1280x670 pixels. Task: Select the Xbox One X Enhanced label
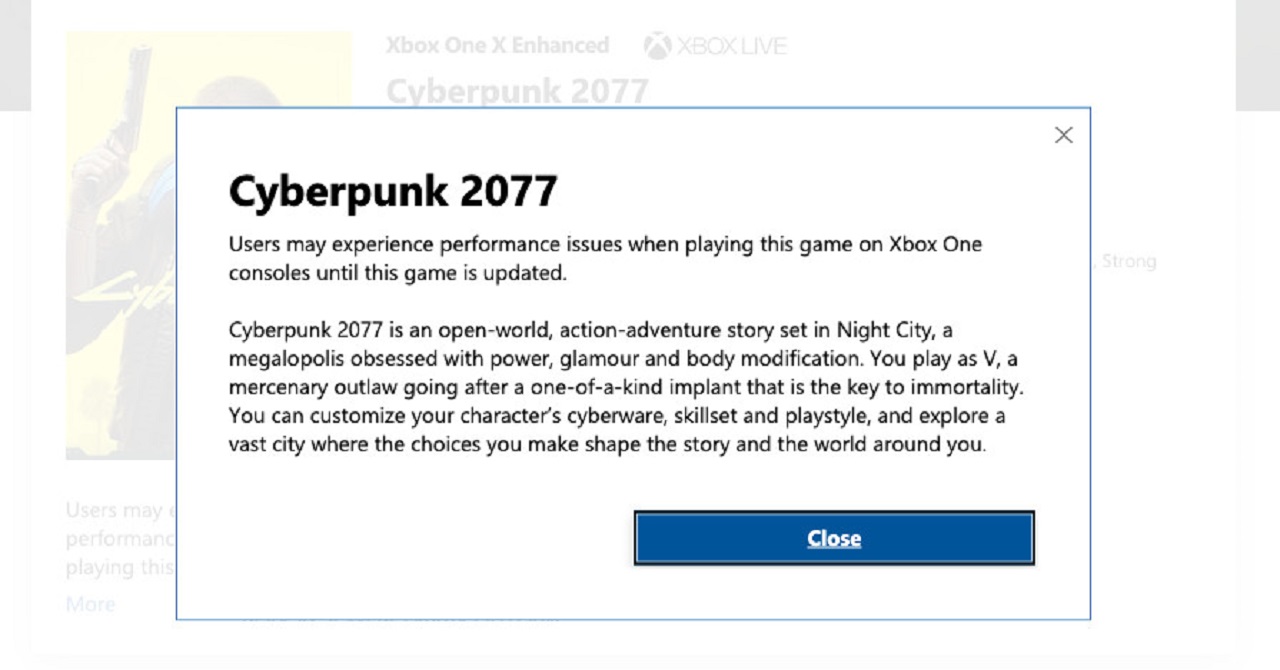pos(497,46)
